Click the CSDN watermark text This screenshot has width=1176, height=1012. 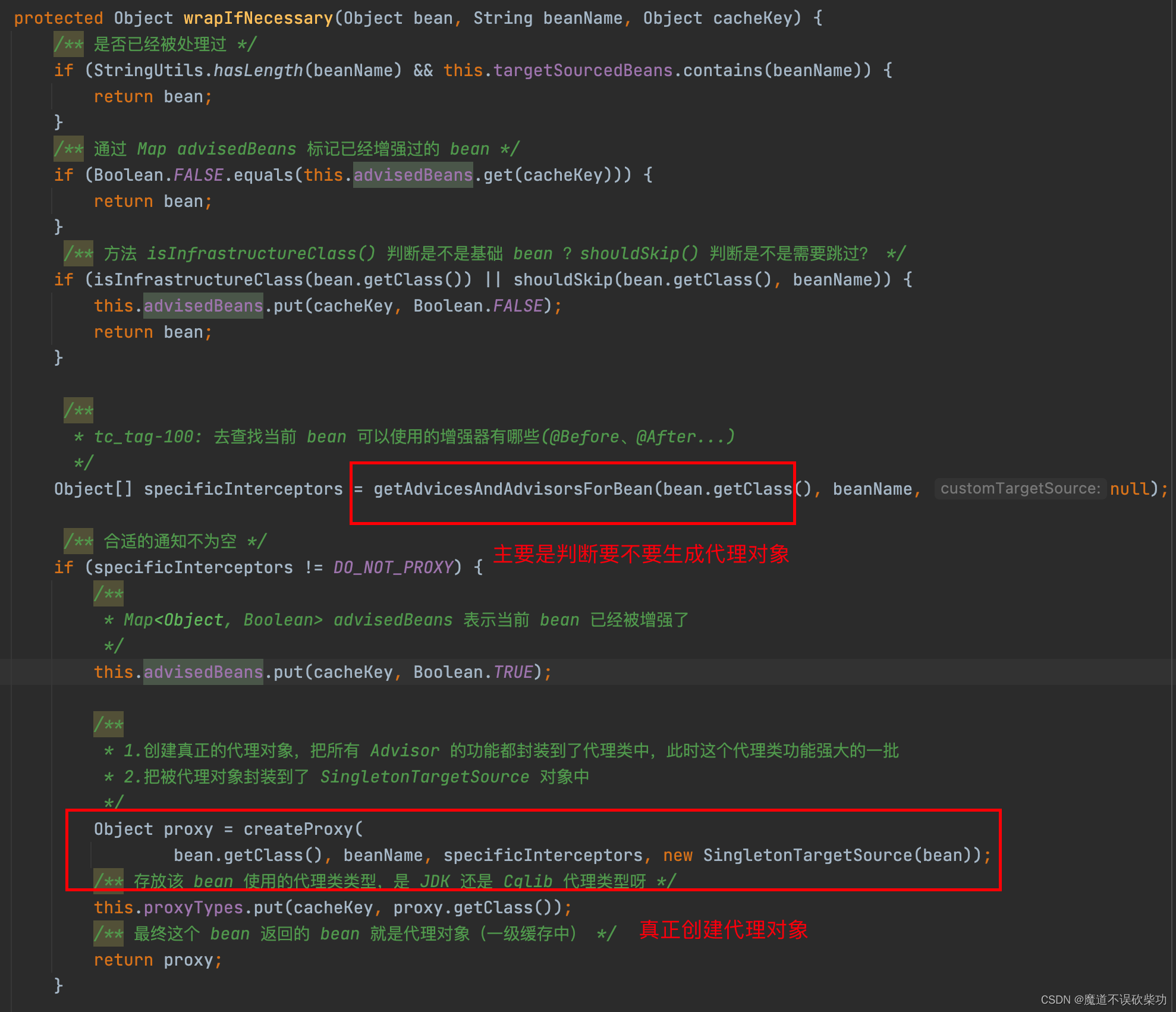[1103, 1000]
